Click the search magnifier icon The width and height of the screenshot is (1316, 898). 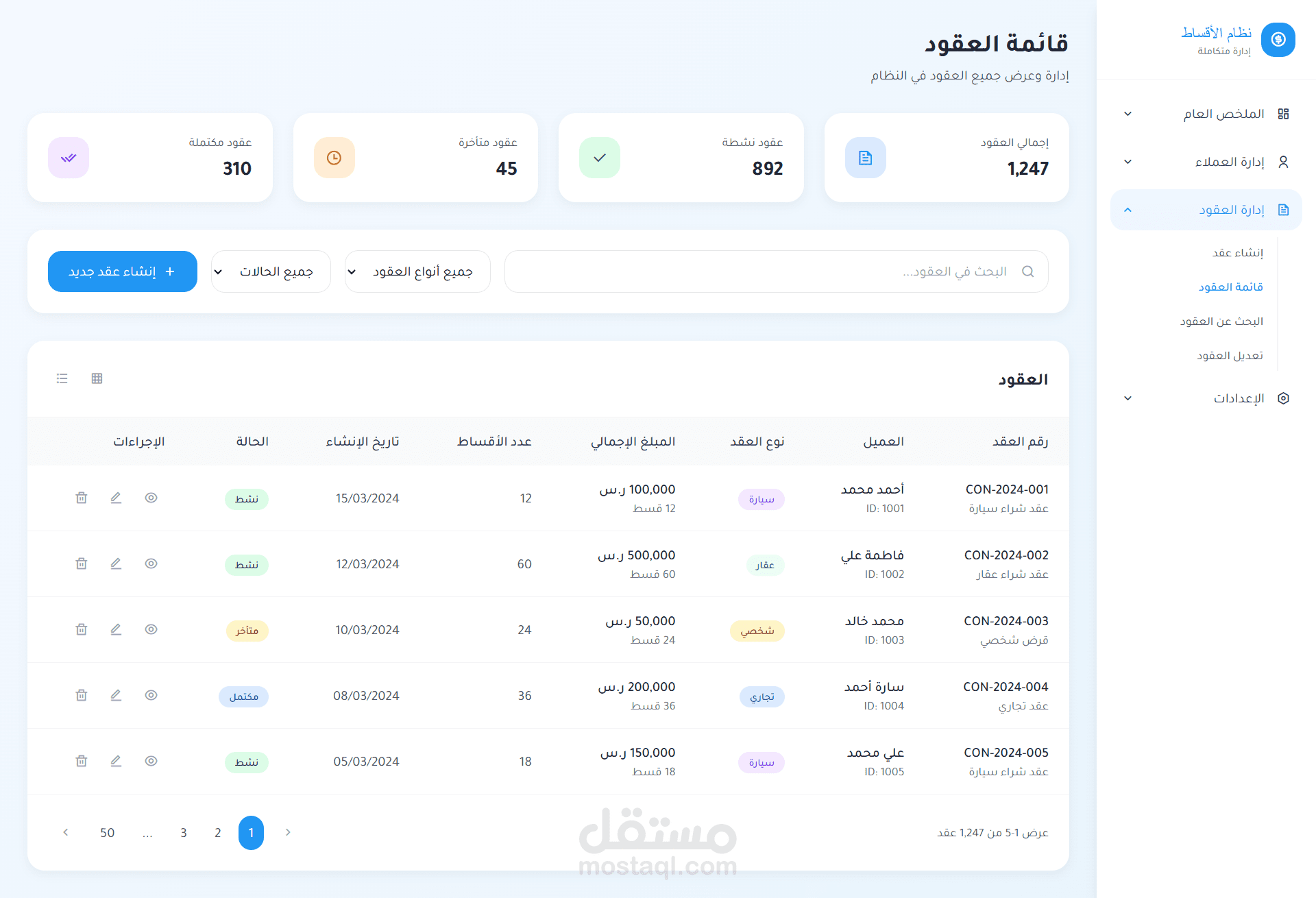pyautogui.click(x=1027, y=271)
